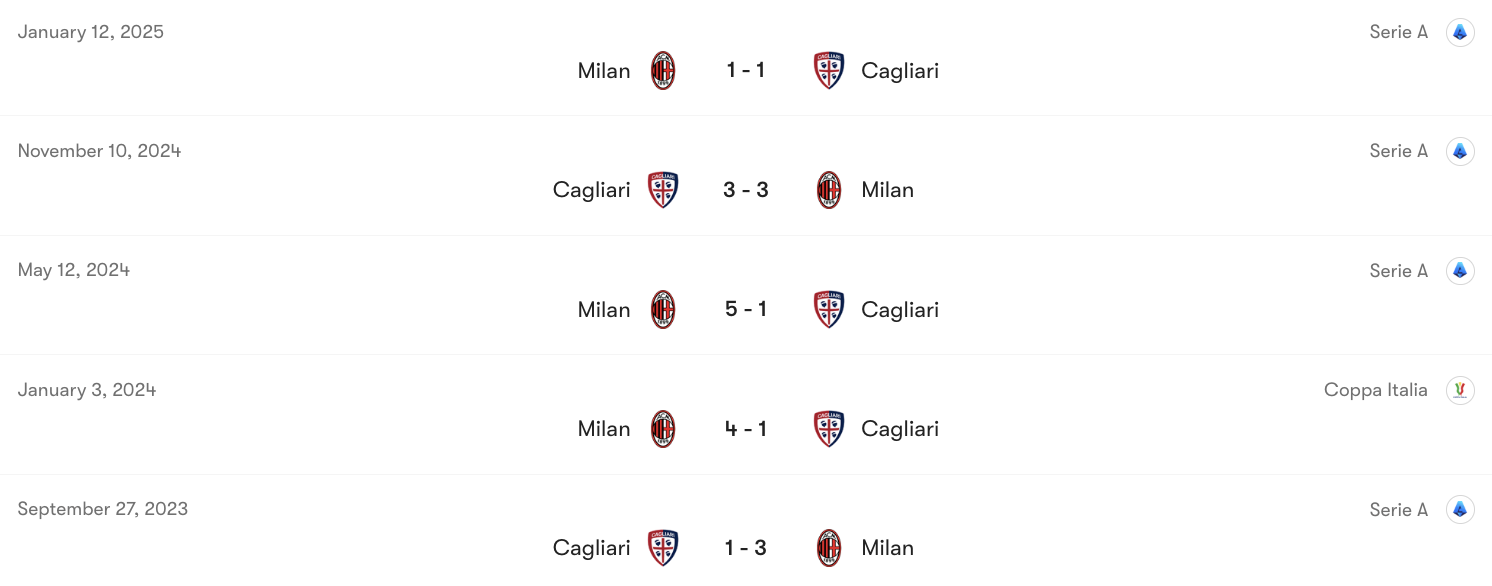
Task: Click the Serie A icon next to May 12, 2024
Action: point(1459,270)
